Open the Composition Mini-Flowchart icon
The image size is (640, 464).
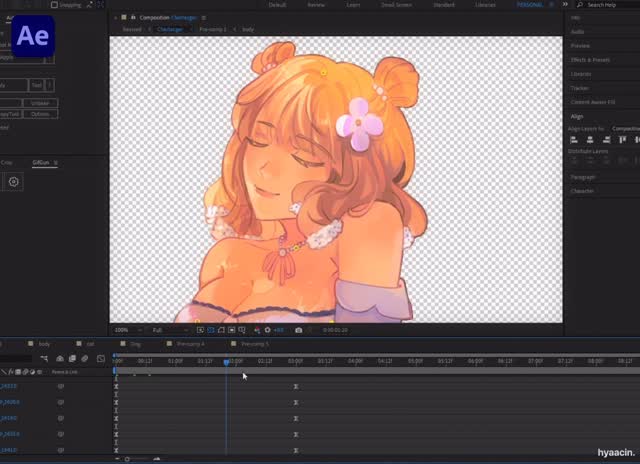(x=44, y=359)
